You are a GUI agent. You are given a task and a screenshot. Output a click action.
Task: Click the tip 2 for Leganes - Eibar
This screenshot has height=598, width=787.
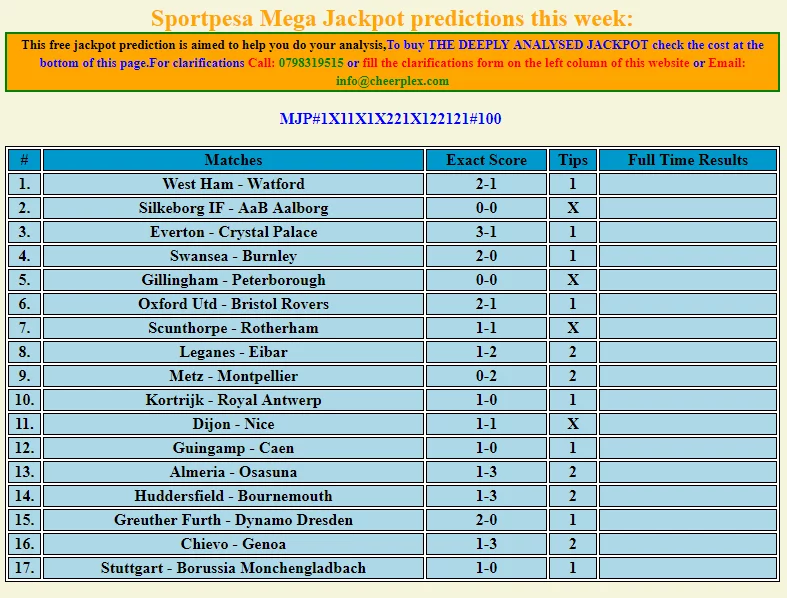(573, 352)
